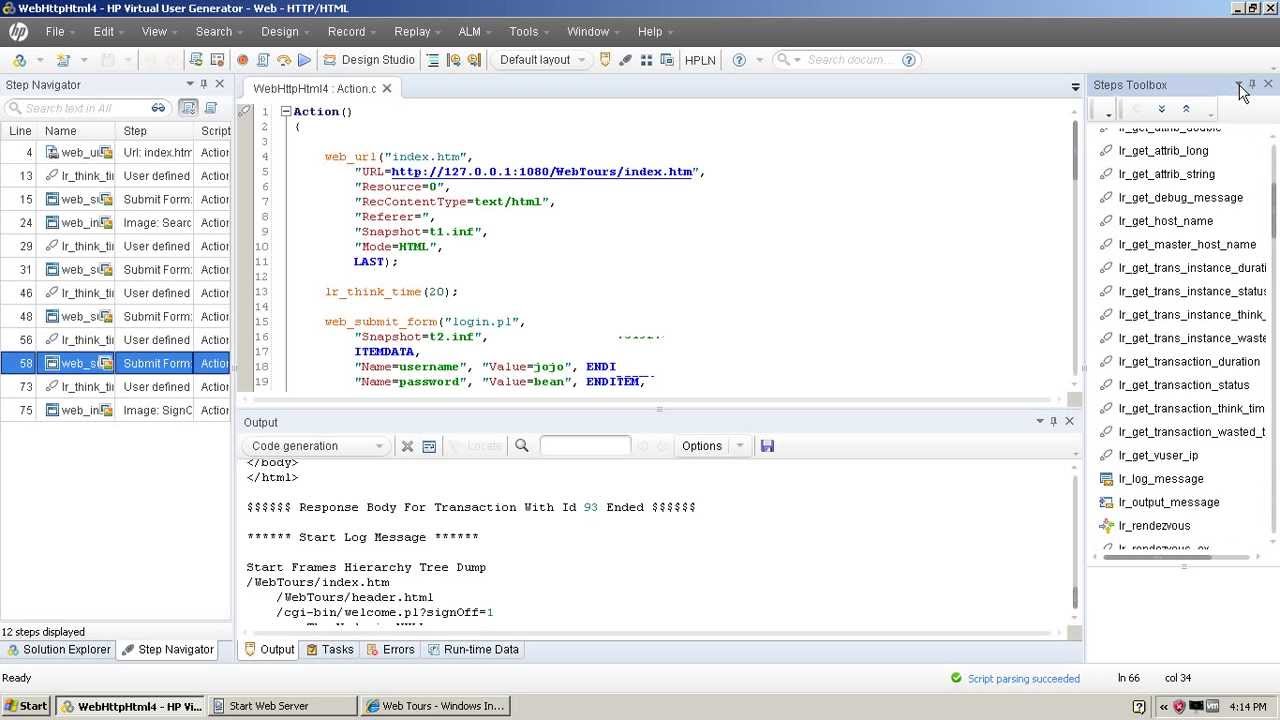Collapse the Action() function fold marker
Screen dimensions: 1280x720
click(x=286, y=112)
